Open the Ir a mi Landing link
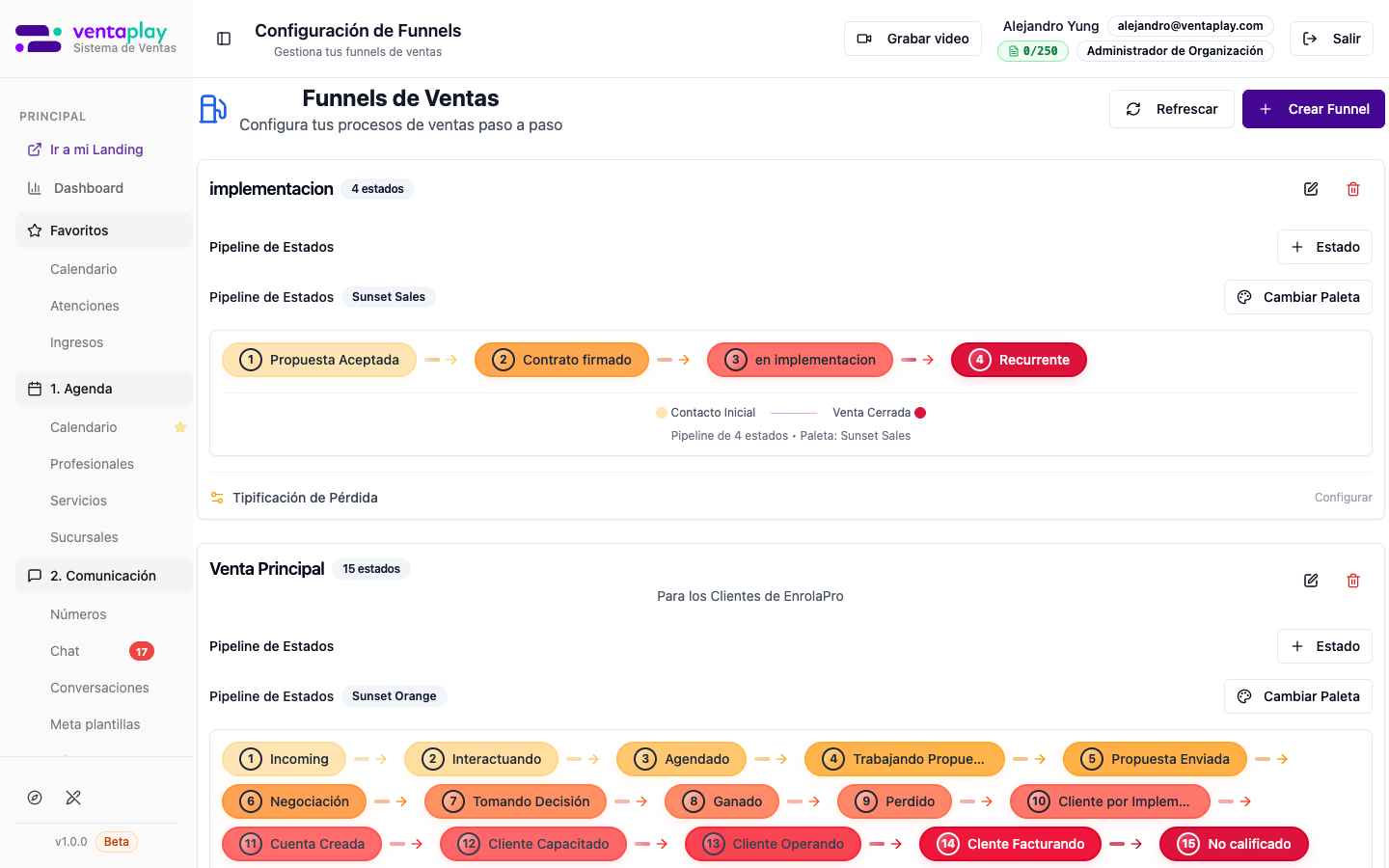Image resolution: width=1389 pixels, height=868 pixels. 96,149
